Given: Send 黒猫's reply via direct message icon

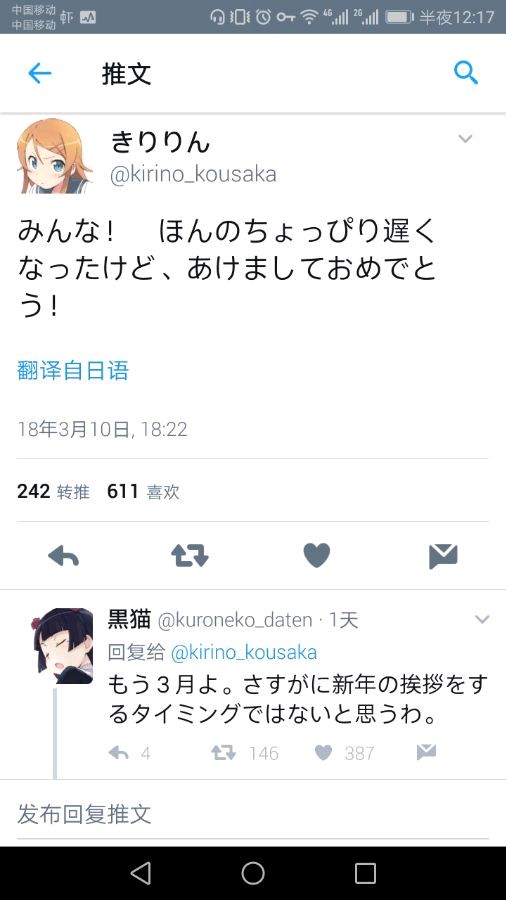Looking at the screenshot, I should click(x=426, y=752).
